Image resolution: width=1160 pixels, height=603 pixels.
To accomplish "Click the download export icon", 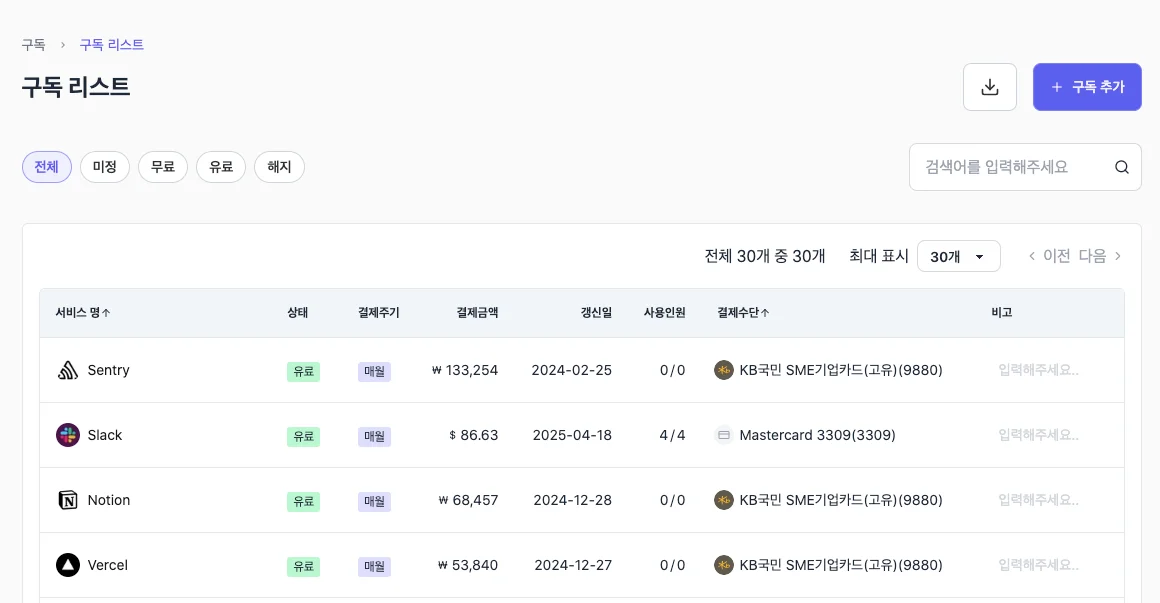I will (989, 87).
